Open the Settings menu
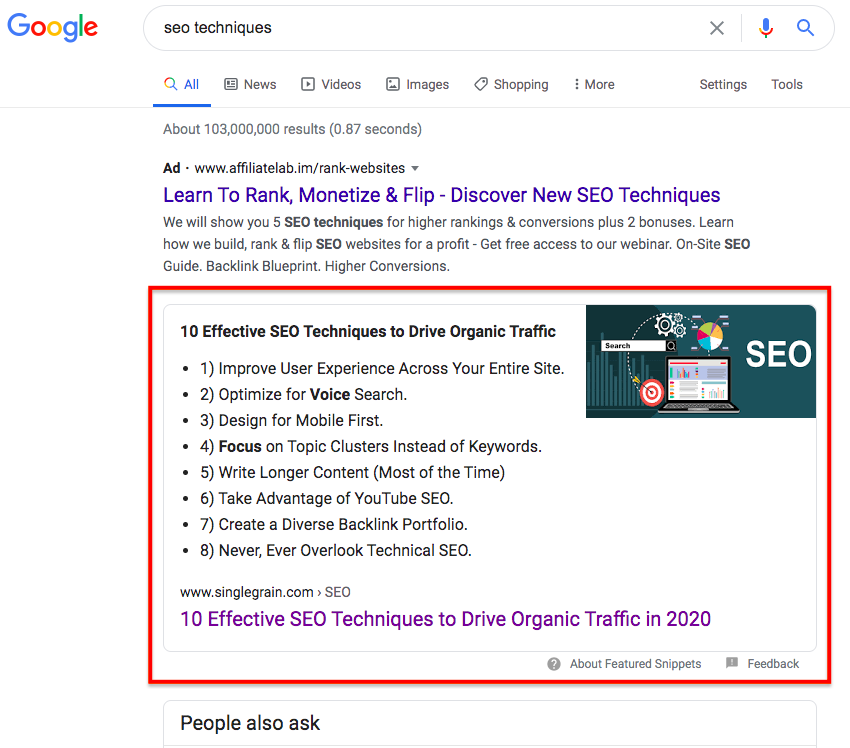 click(x=723, y=84)
